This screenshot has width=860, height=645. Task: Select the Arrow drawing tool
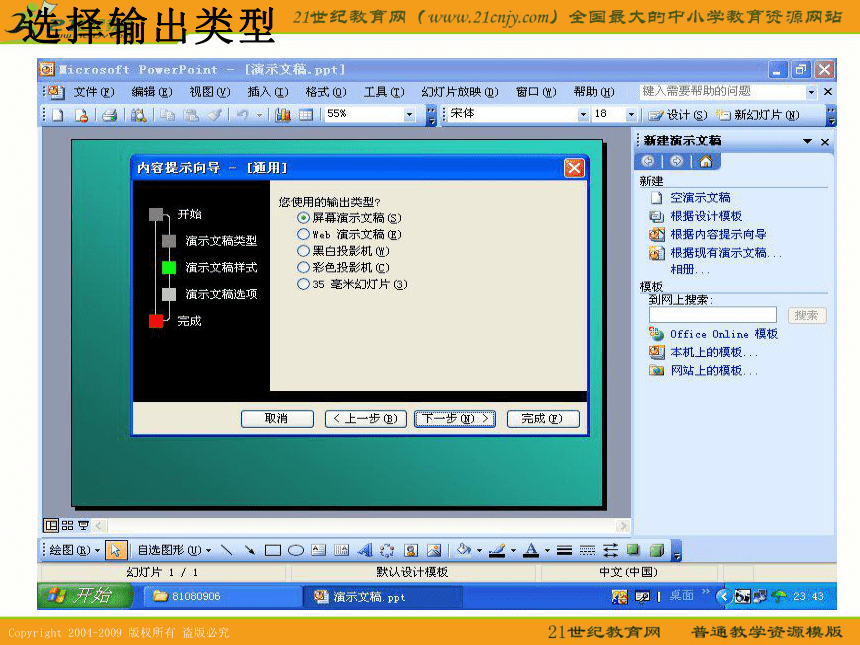click(250, 550)
